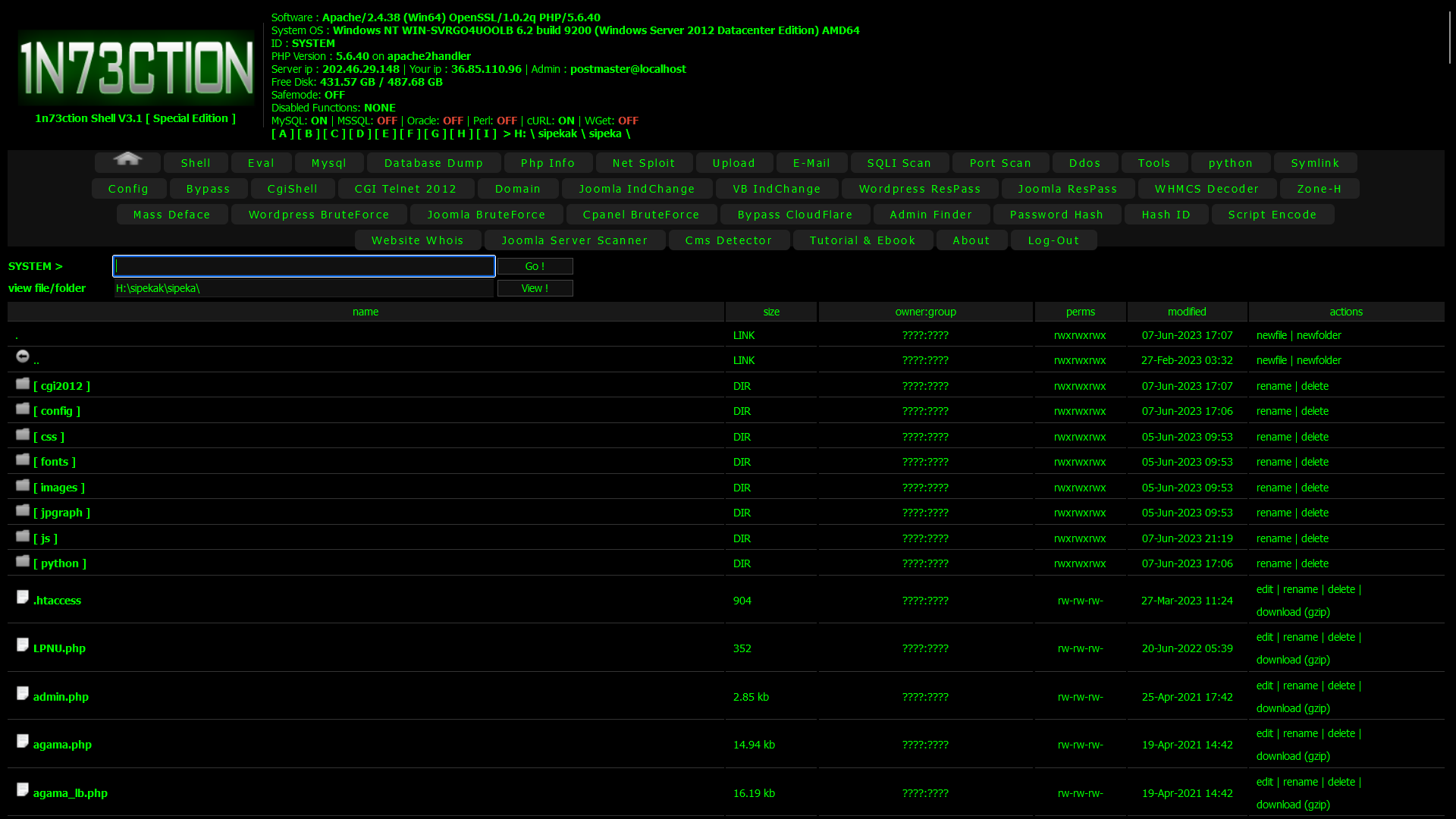
Task: Open the [ jpgraph ] directory link
Action: (61, 513)
